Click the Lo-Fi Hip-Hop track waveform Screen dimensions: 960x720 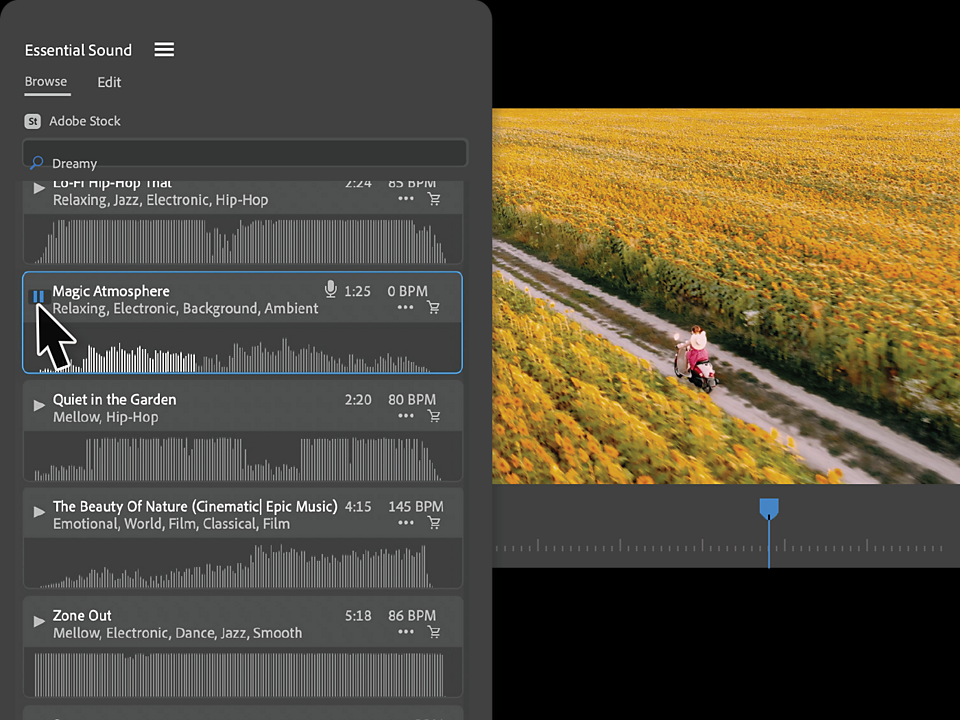tap(242, 241)
